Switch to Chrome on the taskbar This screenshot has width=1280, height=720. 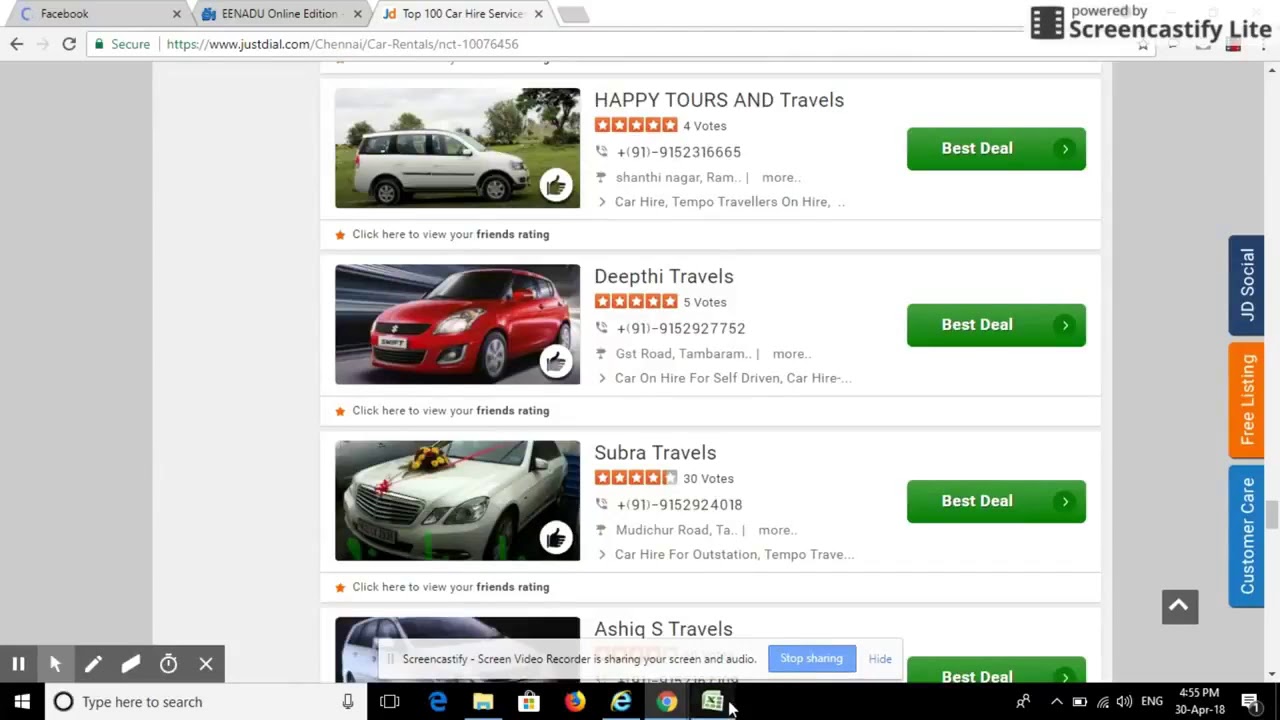[667, 702]
